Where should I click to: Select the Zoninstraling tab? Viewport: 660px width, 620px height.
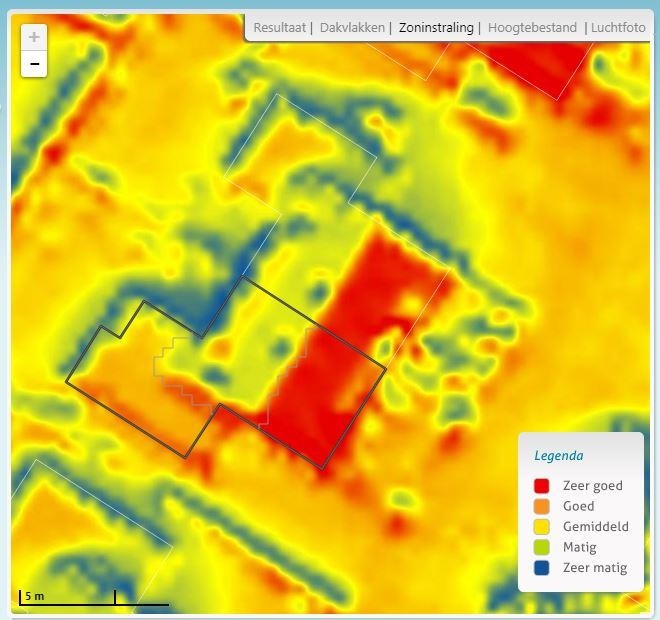point(436,28)
